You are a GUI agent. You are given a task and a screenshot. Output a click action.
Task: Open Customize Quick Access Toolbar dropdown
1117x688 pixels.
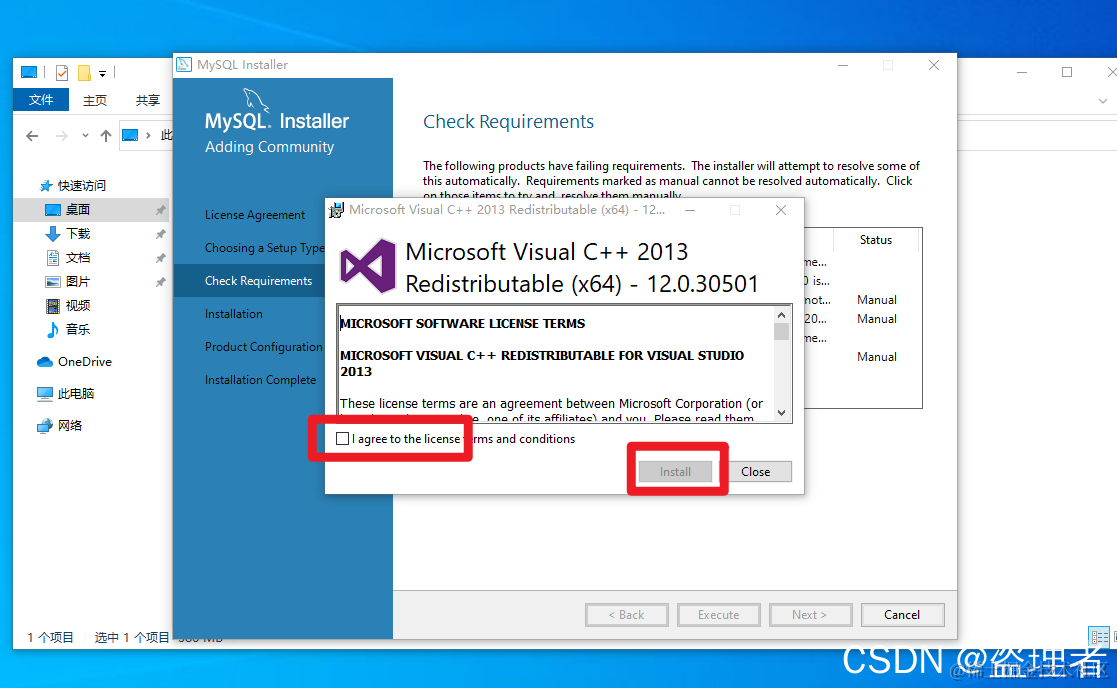point(103,73)
